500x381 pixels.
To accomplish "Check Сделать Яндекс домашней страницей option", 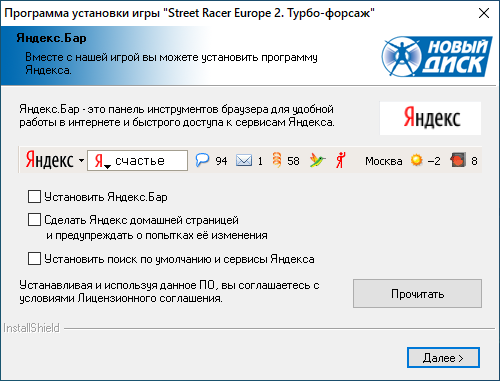I will click(34, 220).
